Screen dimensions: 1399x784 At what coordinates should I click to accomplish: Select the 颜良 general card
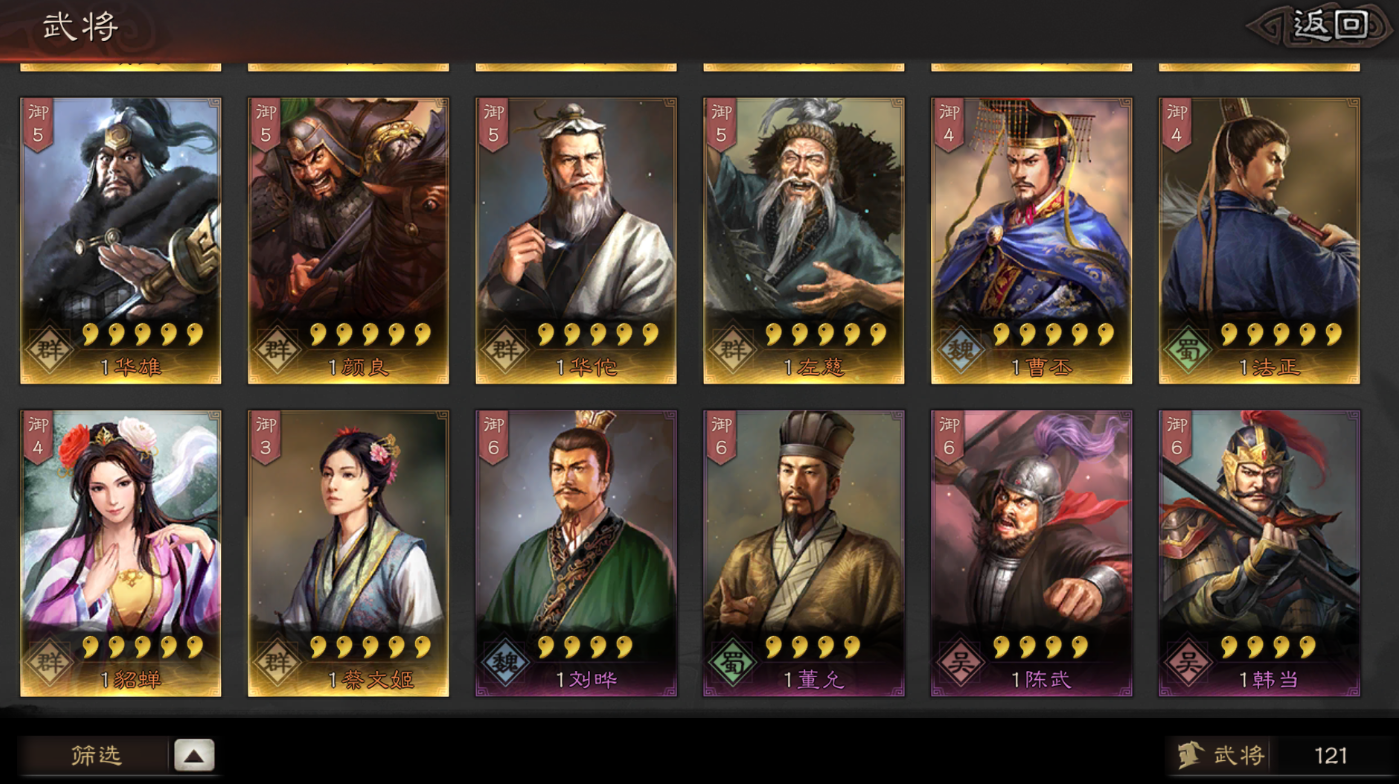348,240
